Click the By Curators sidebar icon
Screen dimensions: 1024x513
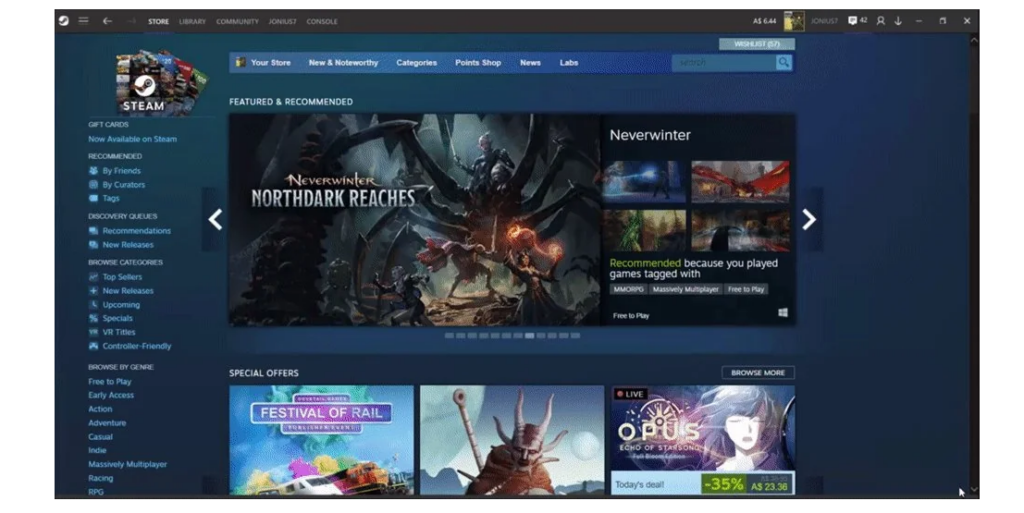coord(93,185)
